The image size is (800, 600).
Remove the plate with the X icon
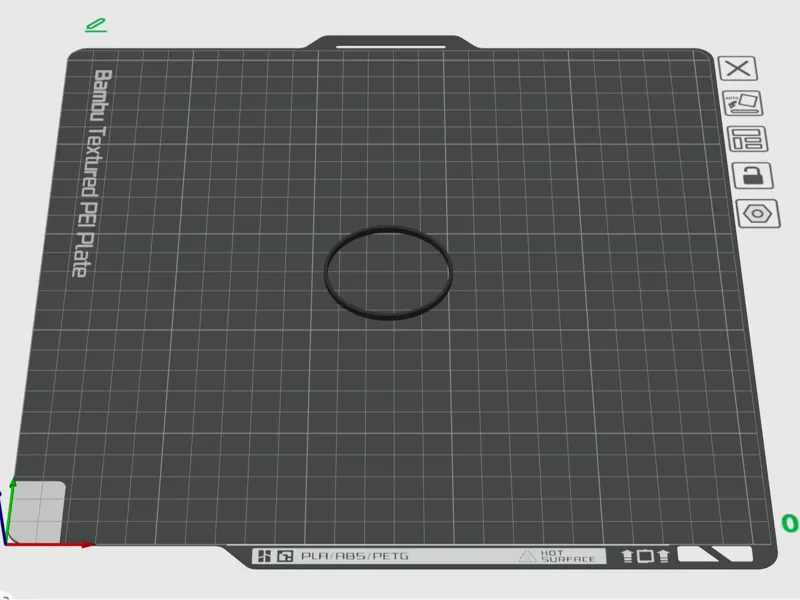[x=738, y=68]
